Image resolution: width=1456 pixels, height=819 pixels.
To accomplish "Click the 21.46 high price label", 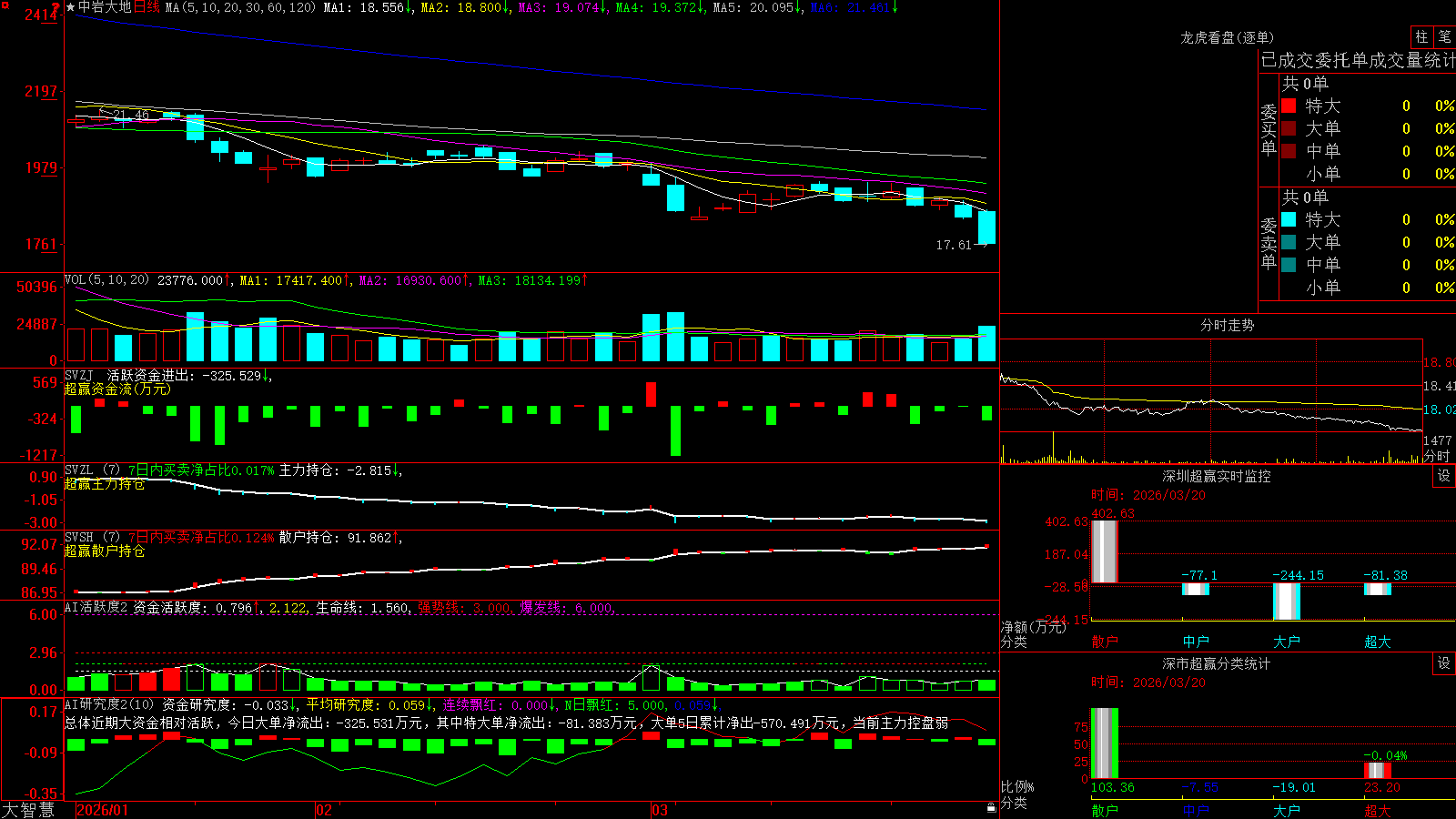I will point(130,115).
